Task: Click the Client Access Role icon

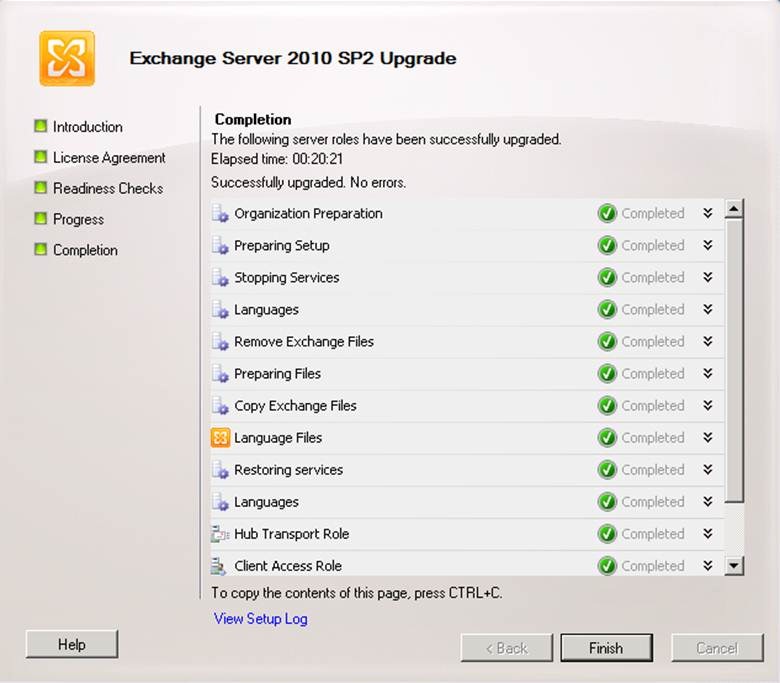Action: tap(218, 566)
